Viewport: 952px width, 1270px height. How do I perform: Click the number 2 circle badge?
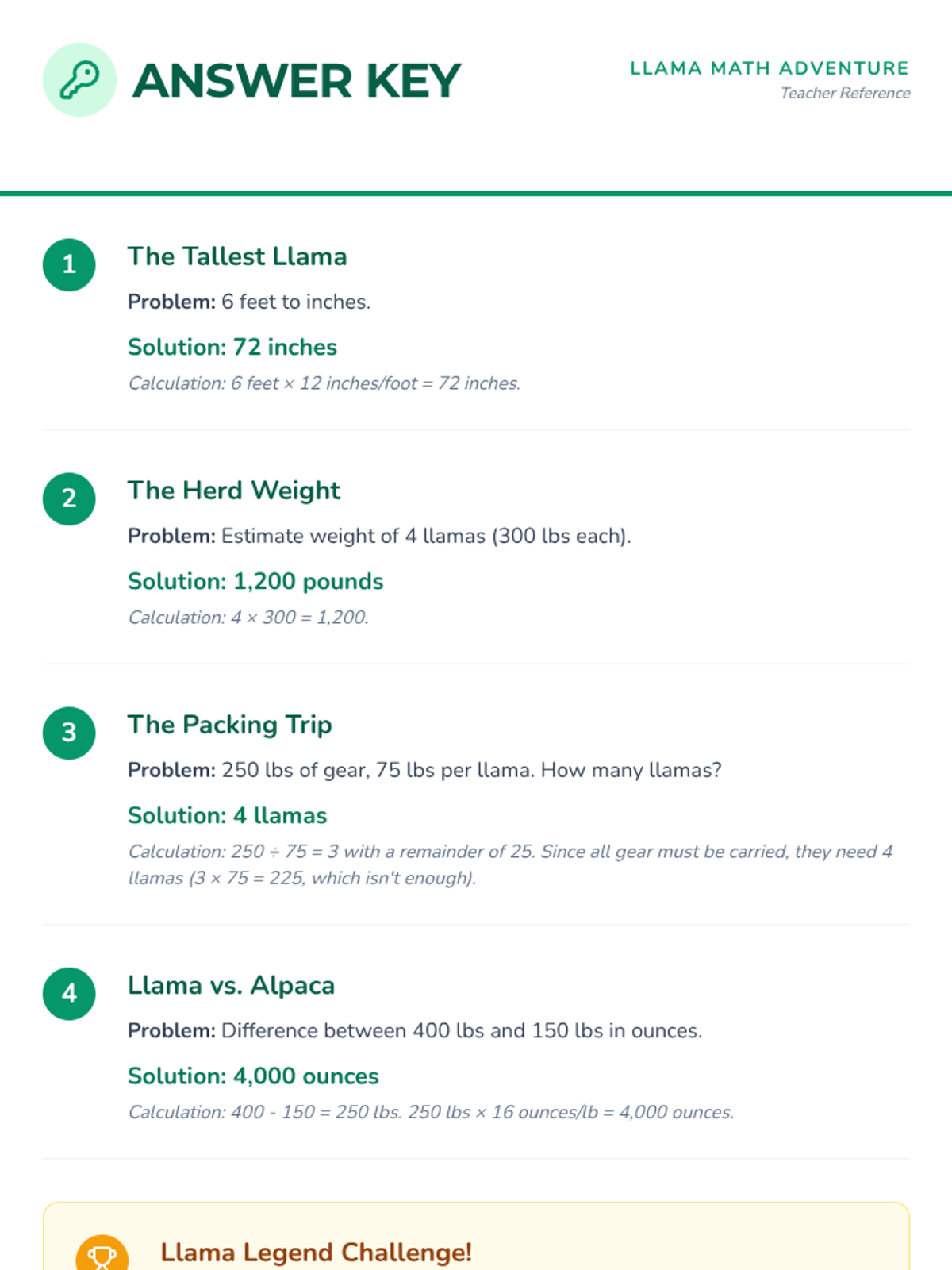coord(69,498)
